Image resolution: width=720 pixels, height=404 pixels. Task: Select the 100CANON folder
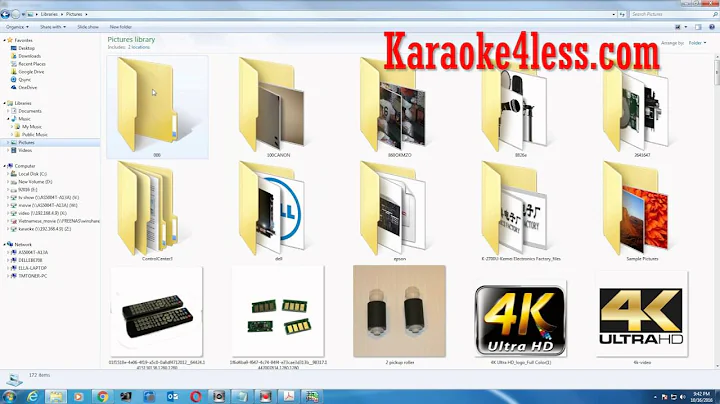tap(278, 108)
